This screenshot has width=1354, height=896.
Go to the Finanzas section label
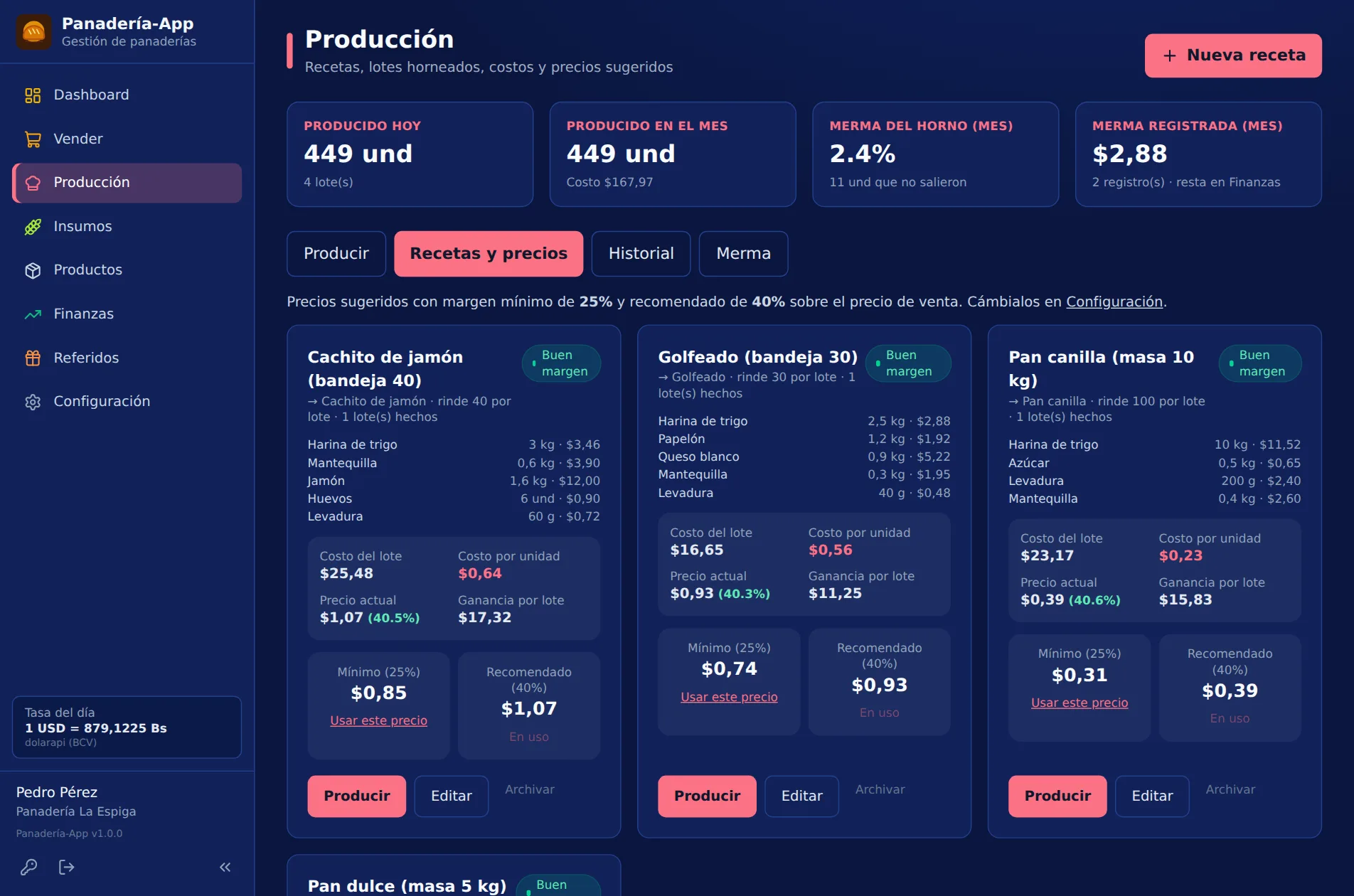84,314
